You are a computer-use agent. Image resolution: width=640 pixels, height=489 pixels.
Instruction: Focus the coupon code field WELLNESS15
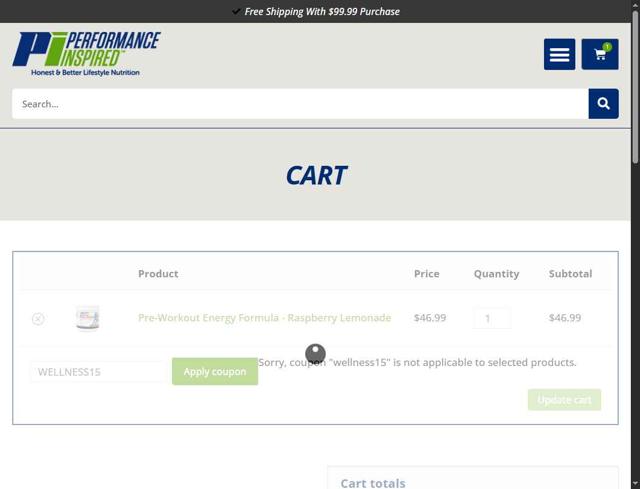pos(98,372)
